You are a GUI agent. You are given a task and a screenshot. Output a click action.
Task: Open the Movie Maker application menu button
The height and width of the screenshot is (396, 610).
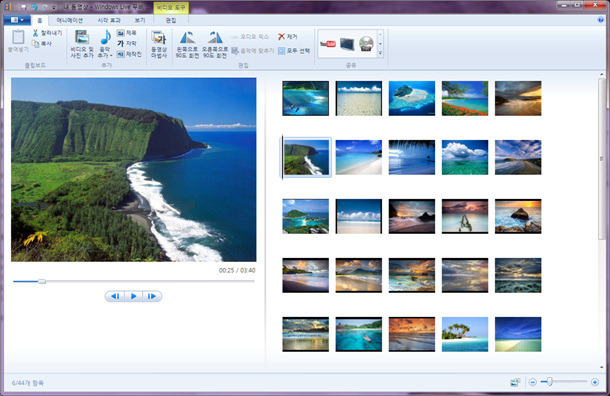click(x=17, y=20)
